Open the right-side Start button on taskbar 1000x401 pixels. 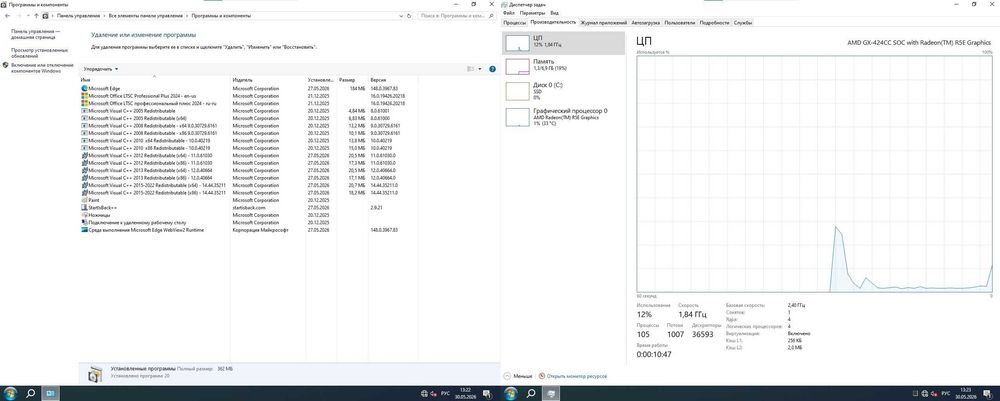(511, 393)
